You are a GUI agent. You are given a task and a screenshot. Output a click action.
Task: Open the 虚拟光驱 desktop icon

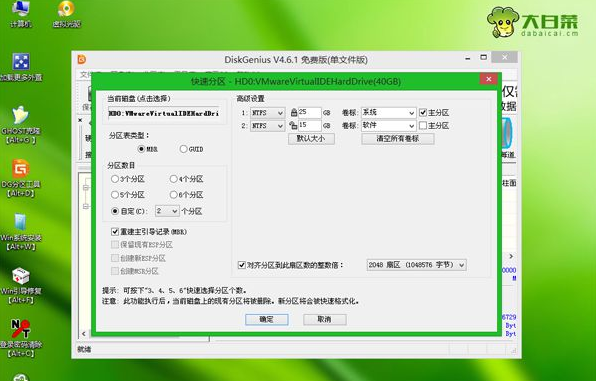tap(67, 14)
